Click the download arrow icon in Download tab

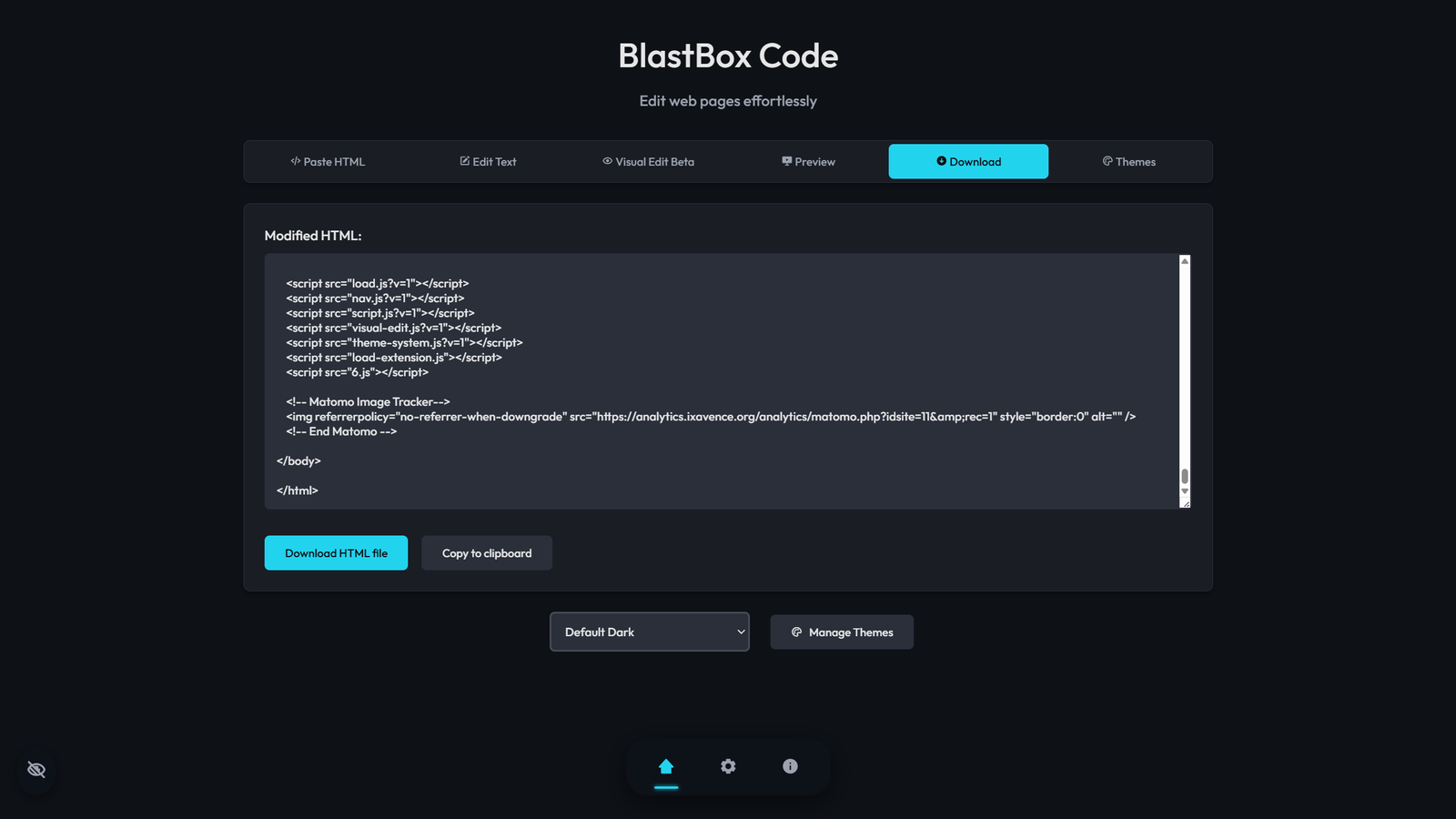click(941, 161)
